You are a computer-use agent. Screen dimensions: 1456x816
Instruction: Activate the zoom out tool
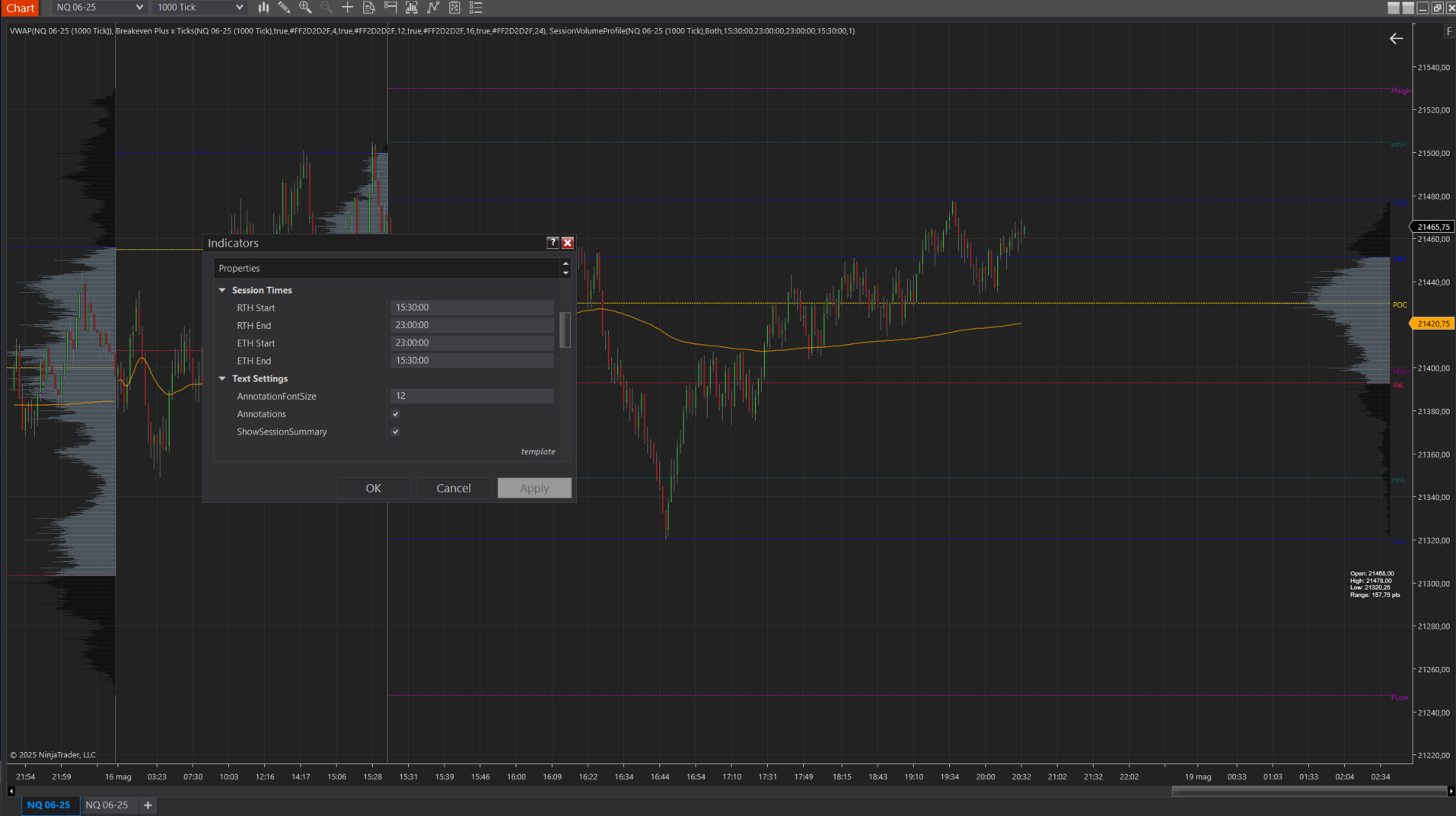tap(326, 7)
